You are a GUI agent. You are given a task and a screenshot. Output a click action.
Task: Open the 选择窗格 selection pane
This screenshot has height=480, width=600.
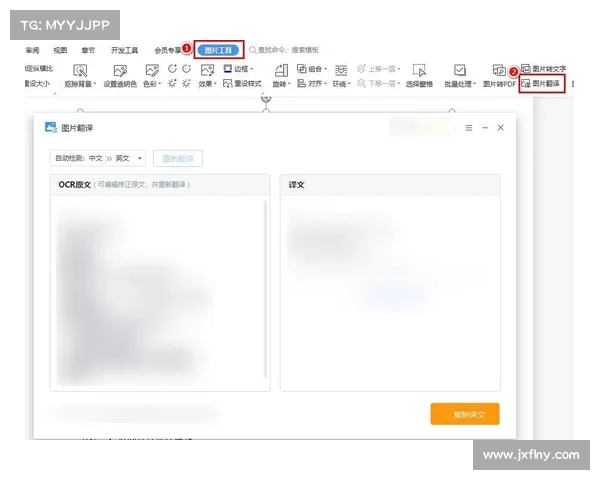[x=419, y=76]
